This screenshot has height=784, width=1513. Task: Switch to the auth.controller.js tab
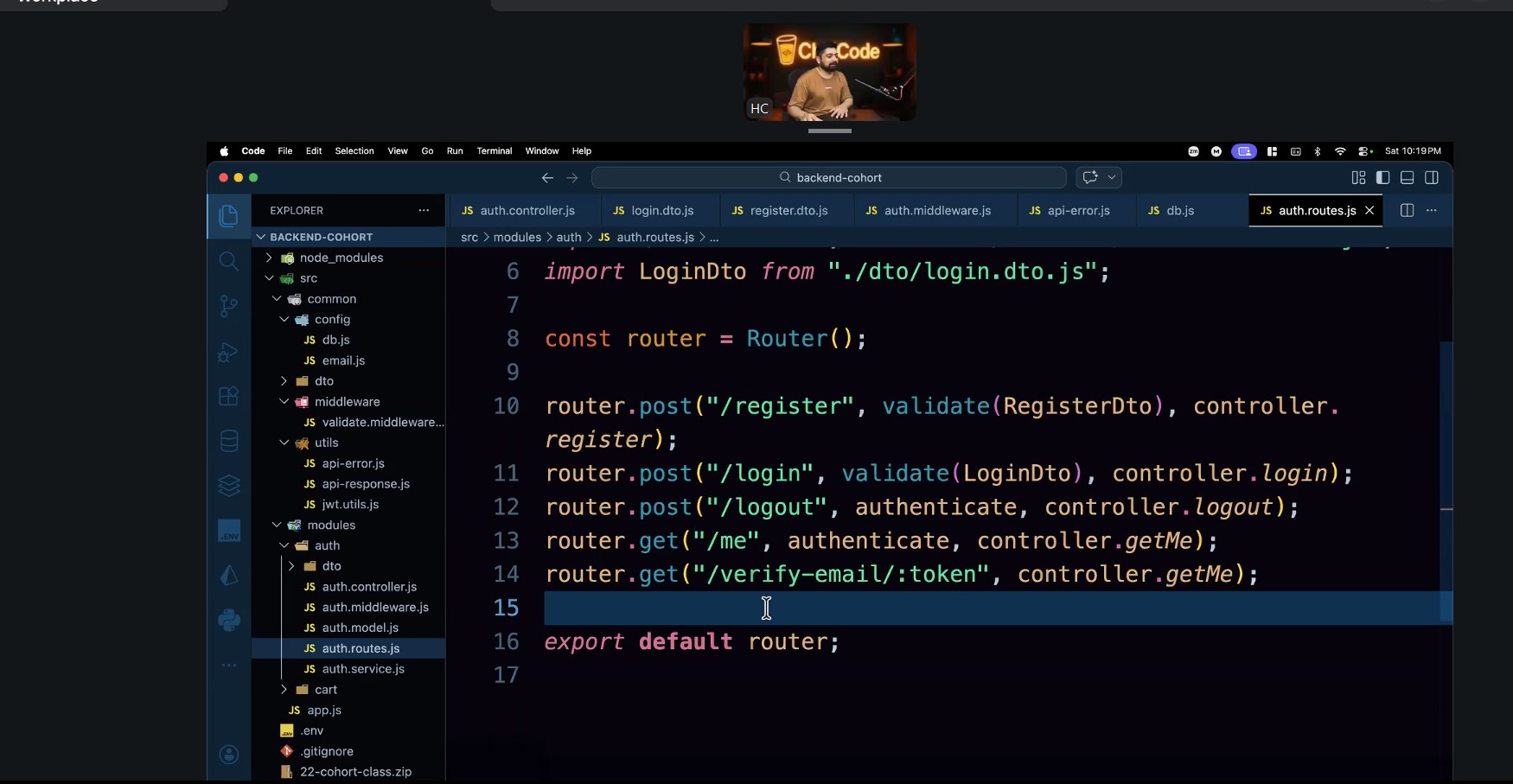coord(526,210)
